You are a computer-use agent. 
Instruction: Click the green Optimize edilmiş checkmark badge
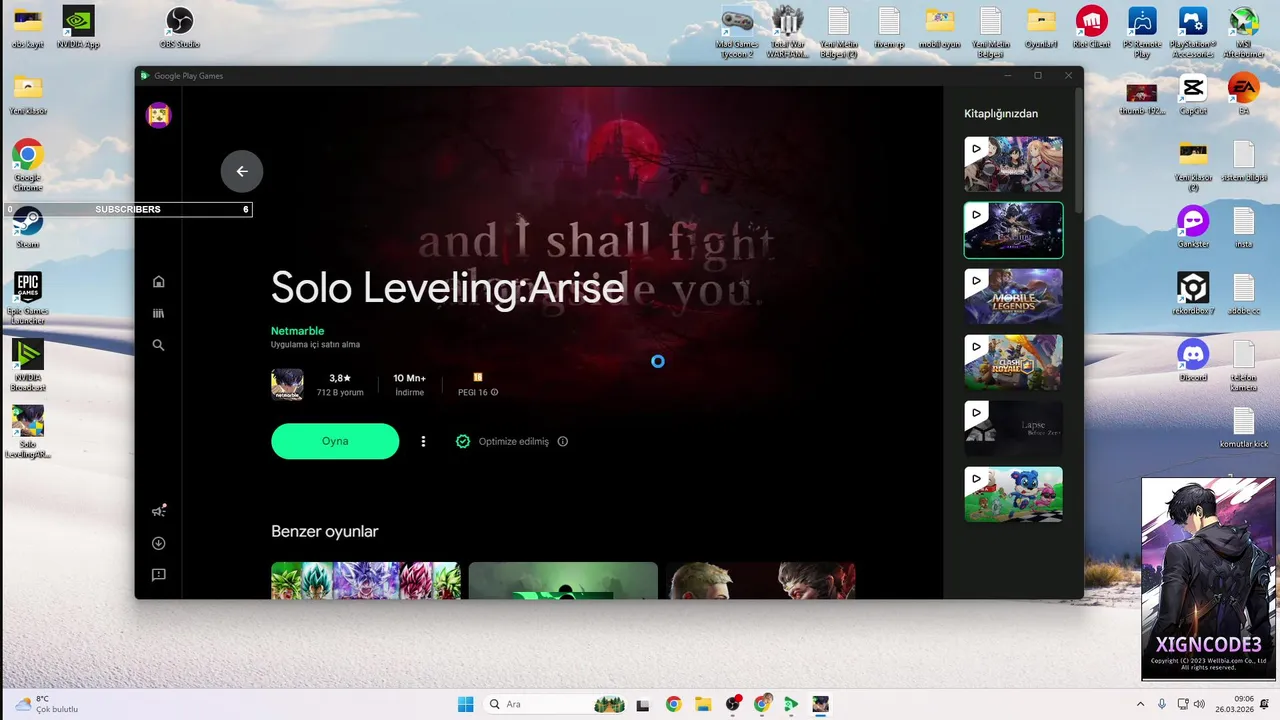[x=463, y=441]
